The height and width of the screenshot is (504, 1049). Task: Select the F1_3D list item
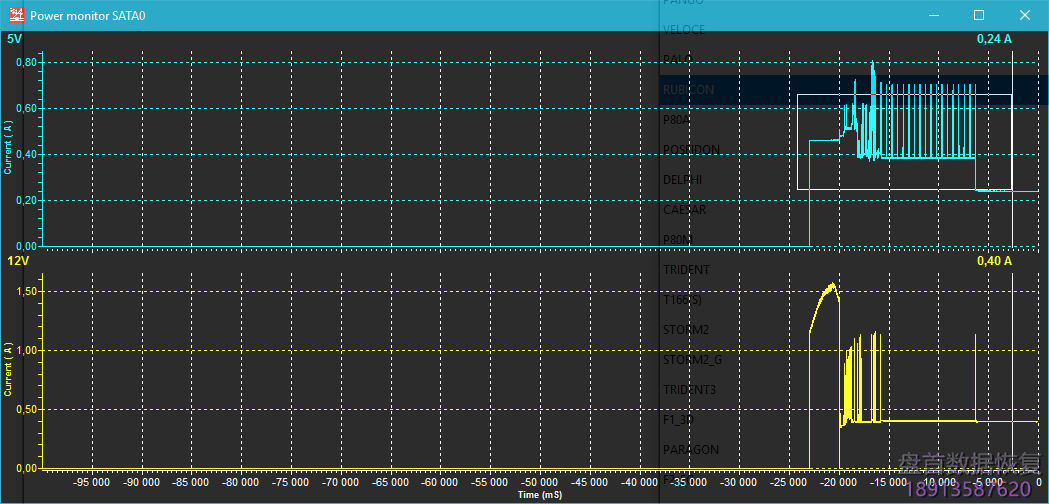pos(678,420)
